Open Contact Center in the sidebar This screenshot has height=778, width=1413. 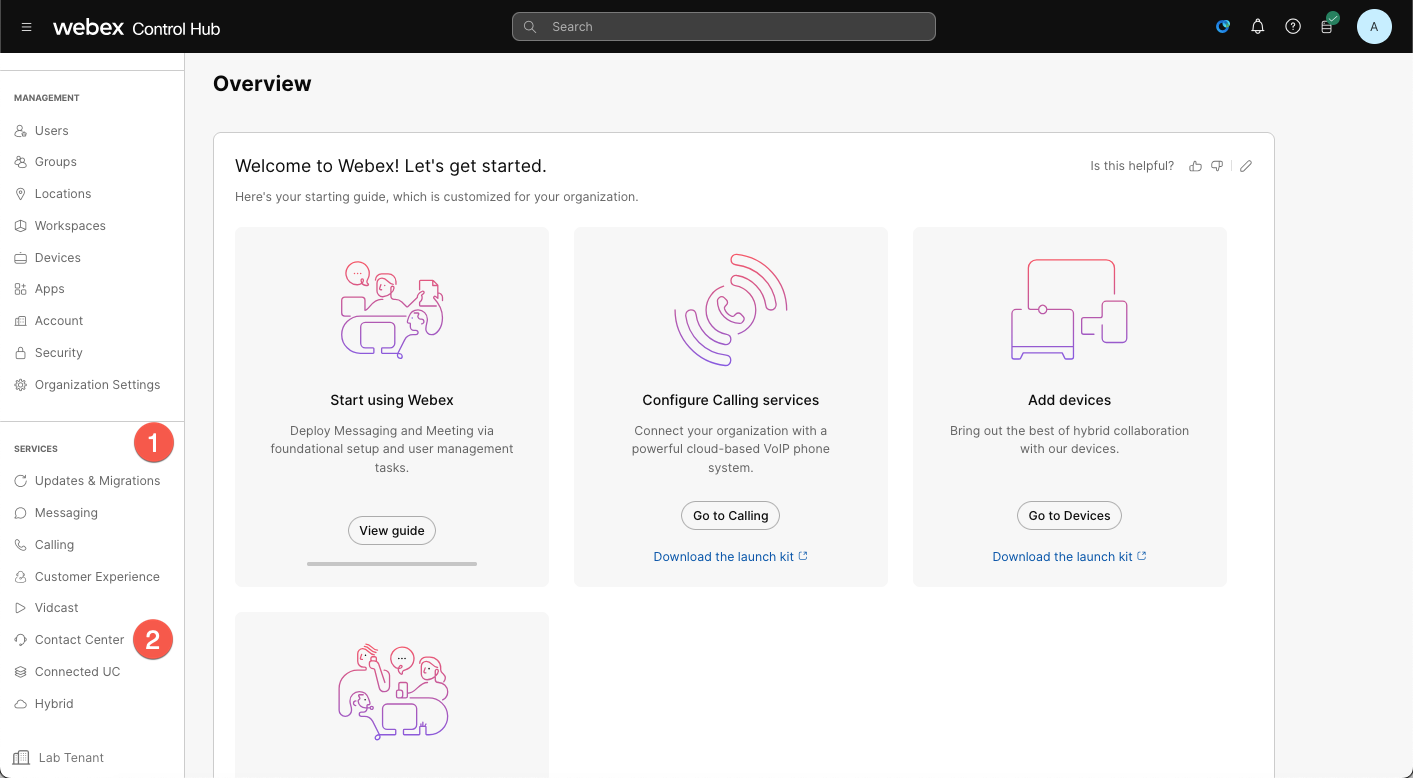[79, 640]
